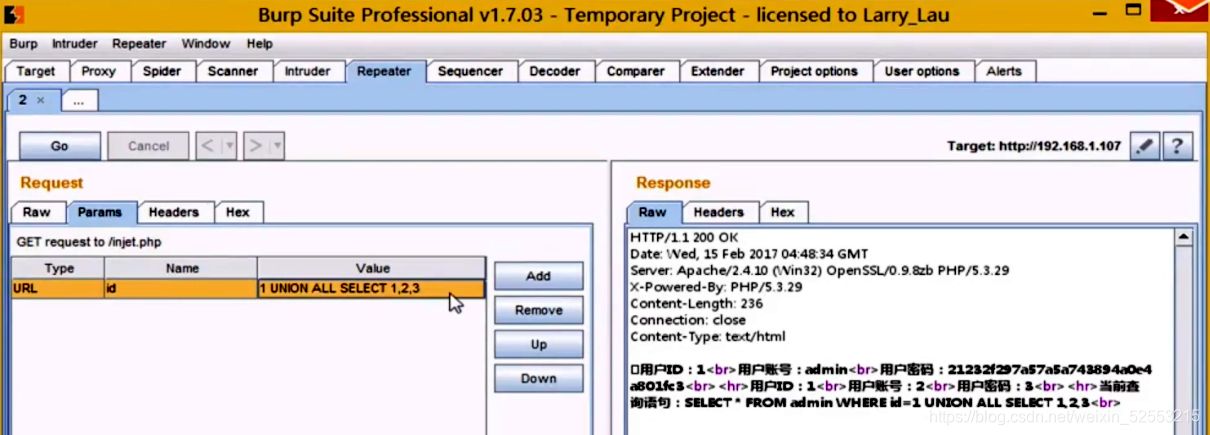Edit value '1 UNION ALL SELECT 1,2,3'
This screenshot has width=1210, height=435.
tap(372, 289)
